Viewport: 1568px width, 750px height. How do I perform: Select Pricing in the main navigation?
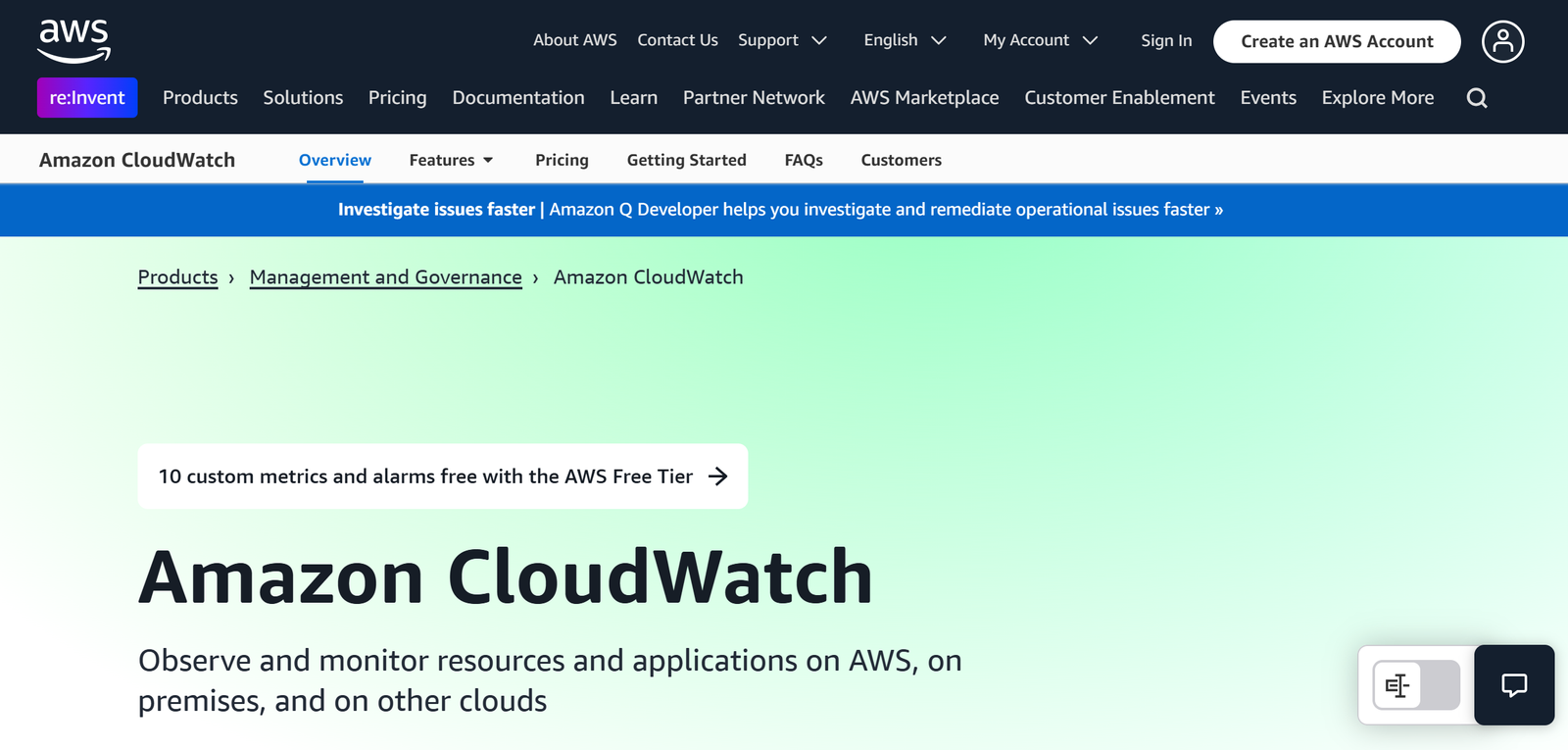(x=397, y=98)
